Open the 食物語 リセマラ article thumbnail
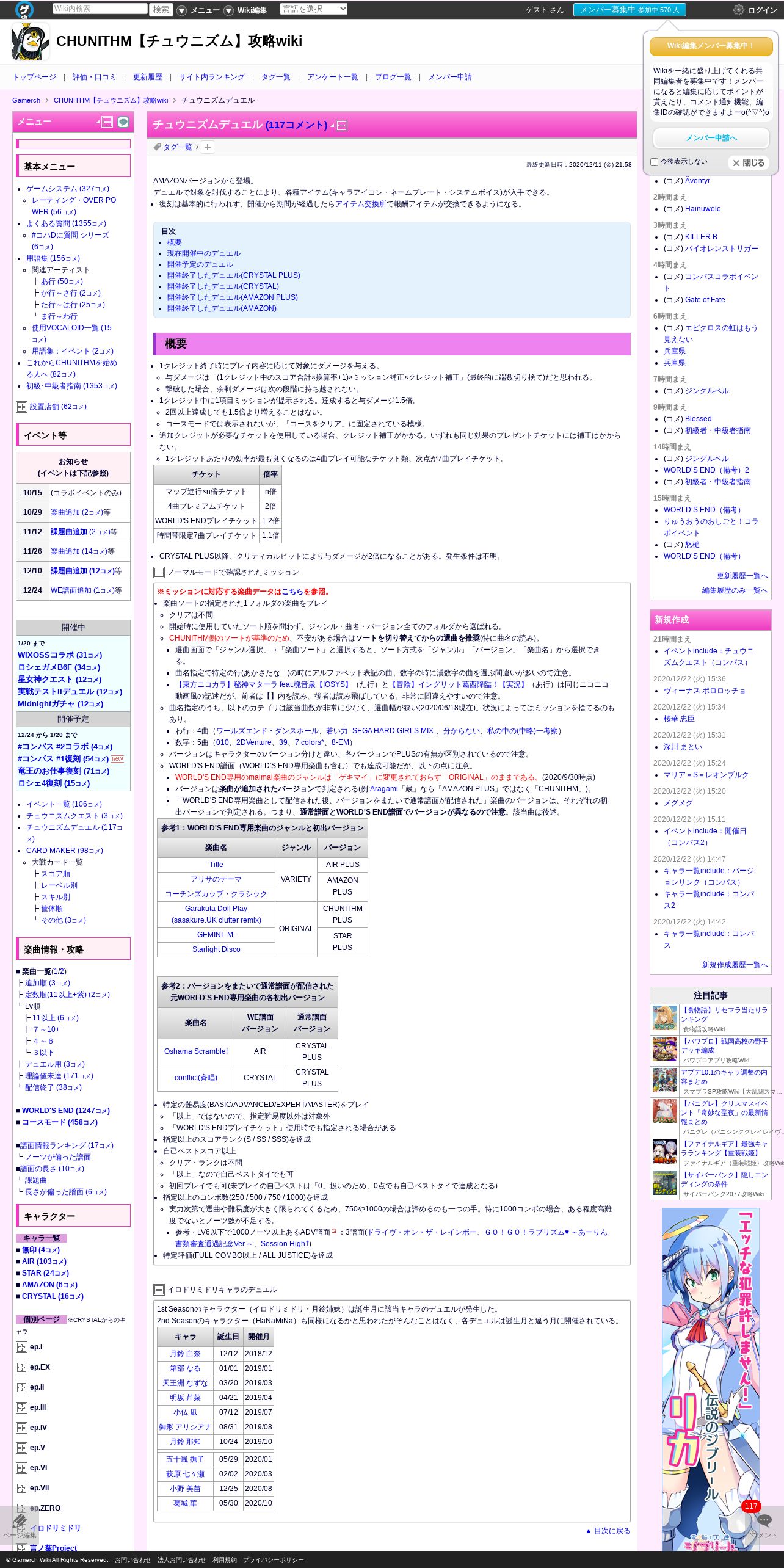This screenshot has height=1568, width=784. (x=665, y=1018)
